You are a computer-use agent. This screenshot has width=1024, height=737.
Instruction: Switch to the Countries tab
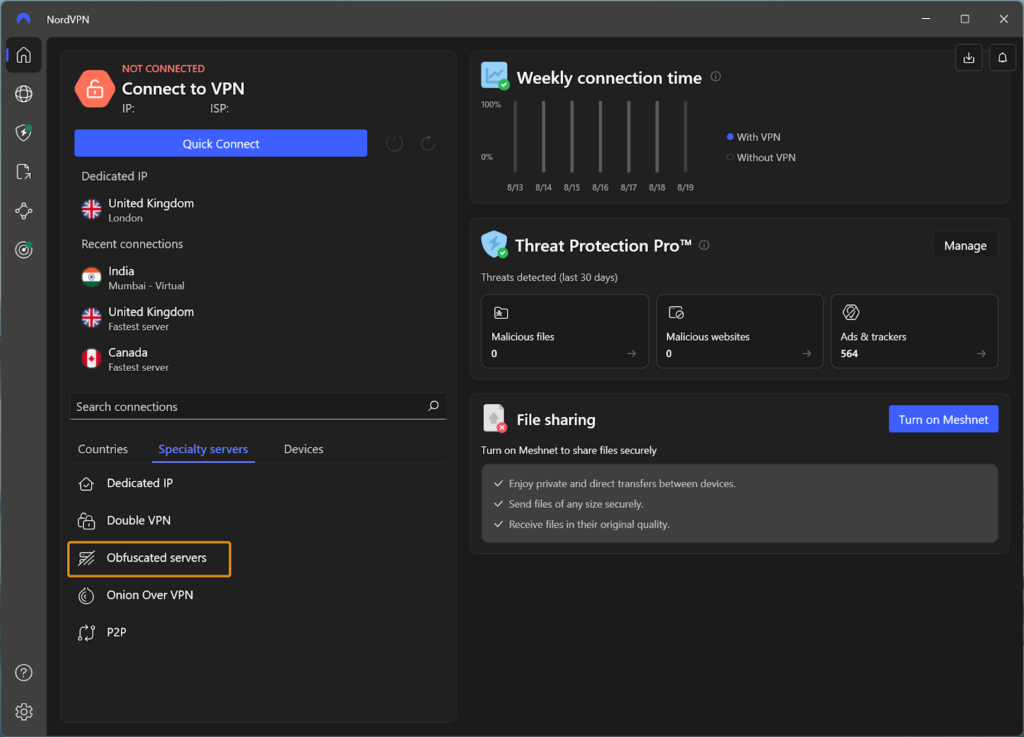coord(103,449)
